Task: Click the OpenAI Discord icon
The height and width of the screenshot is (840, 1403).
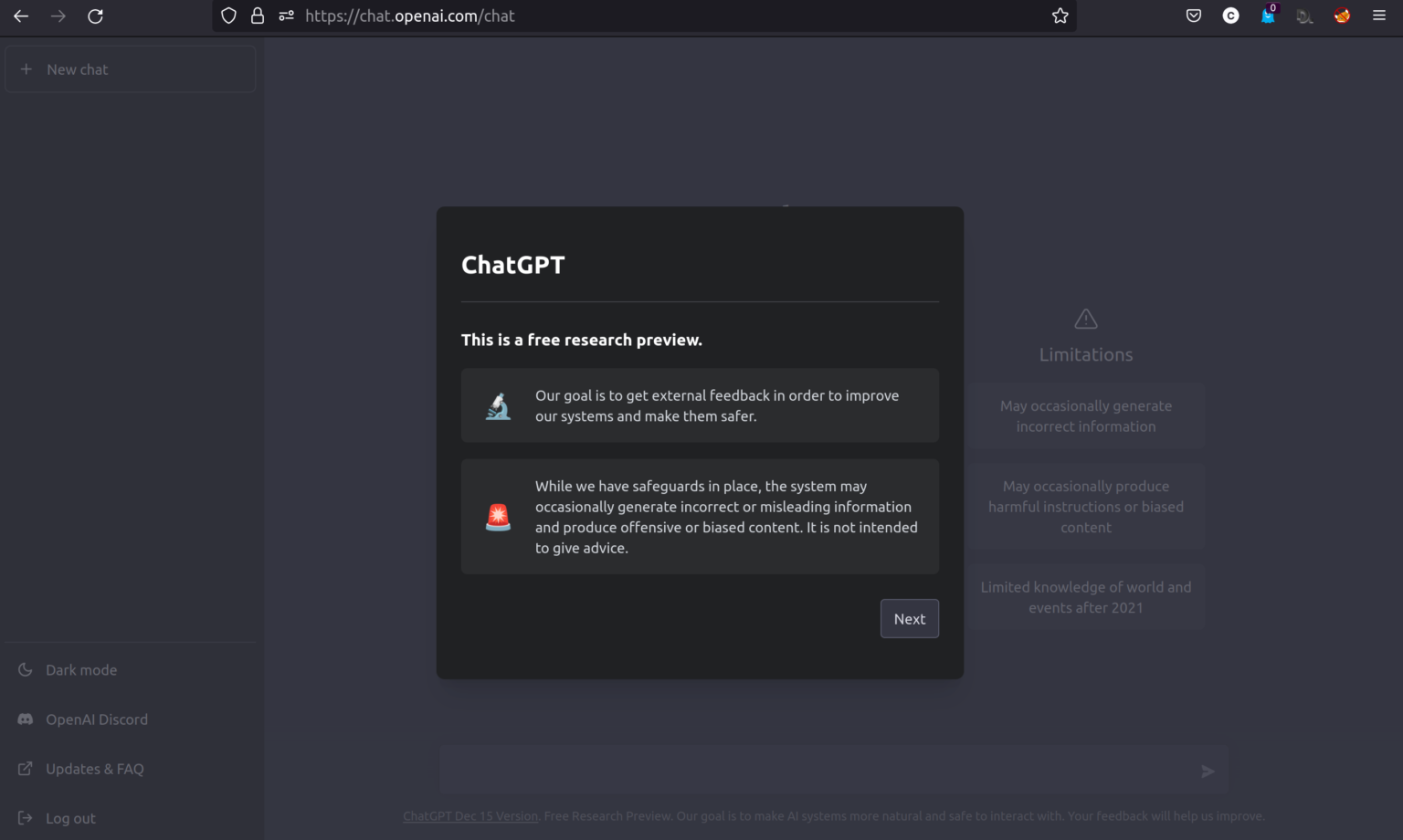Action: click(25, 719)
